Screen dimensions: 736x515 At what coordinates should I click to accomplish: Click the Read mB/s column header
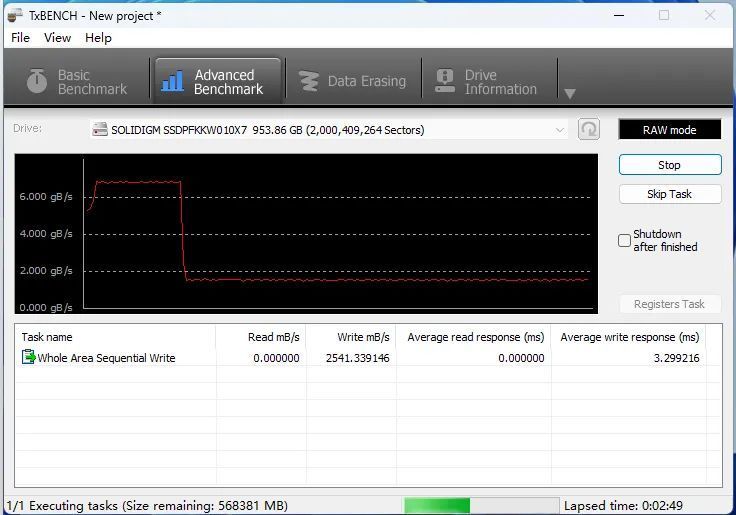[261, 337]
